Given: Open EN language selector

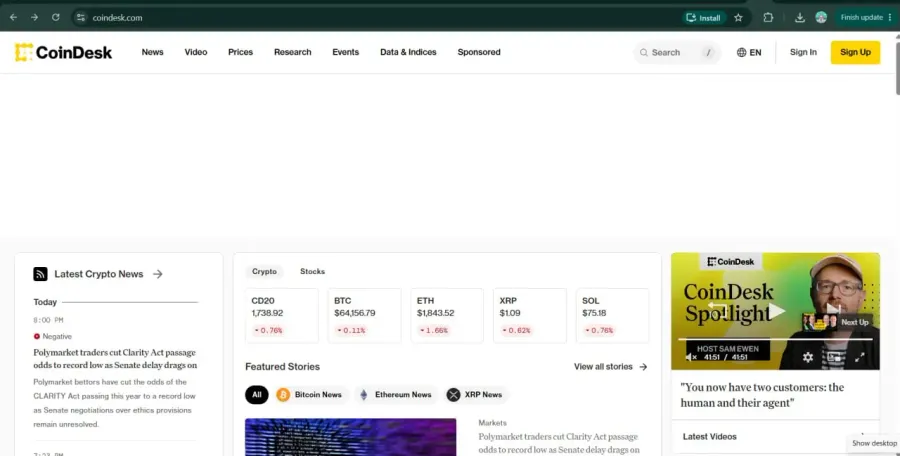Looking at the screenshot, I should (748, 52).
